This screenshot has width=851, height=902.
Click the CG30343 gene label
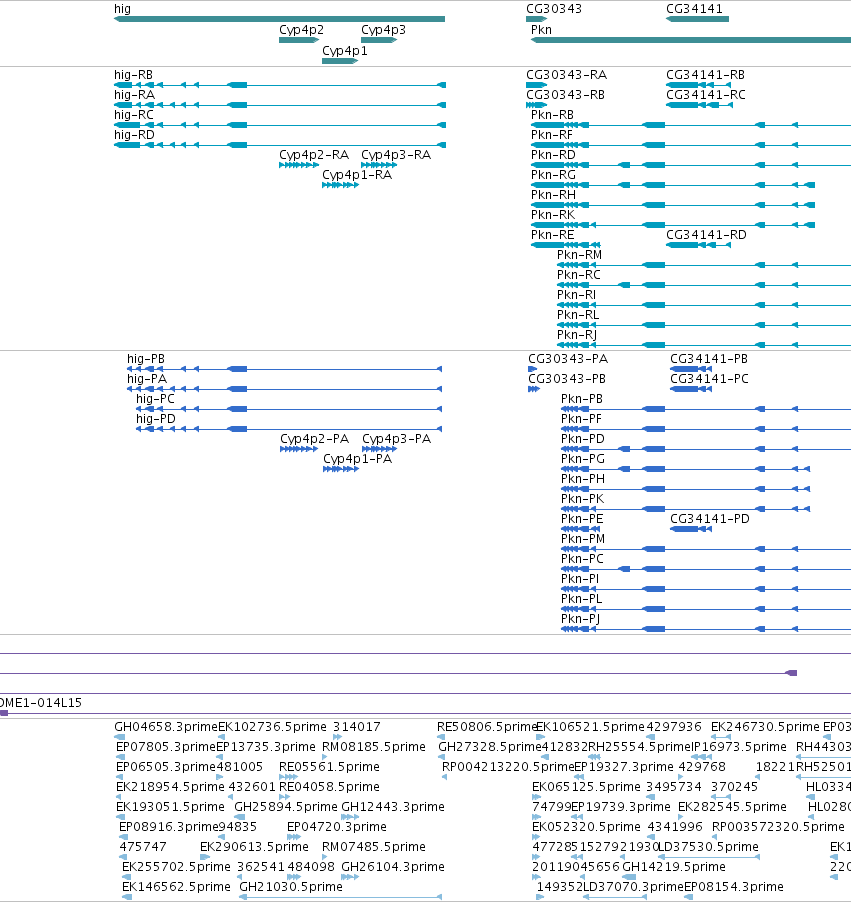[x=554, y=9]
